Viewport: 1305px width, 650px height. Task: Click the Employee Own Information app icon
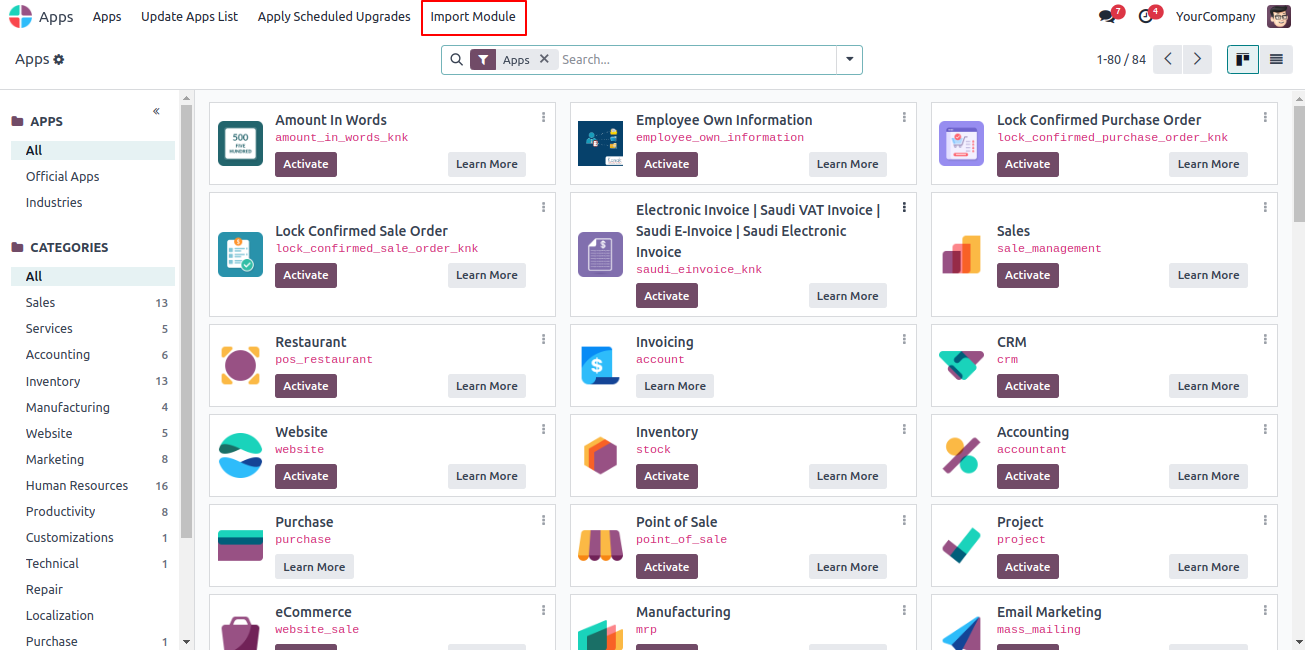point(600,143)
